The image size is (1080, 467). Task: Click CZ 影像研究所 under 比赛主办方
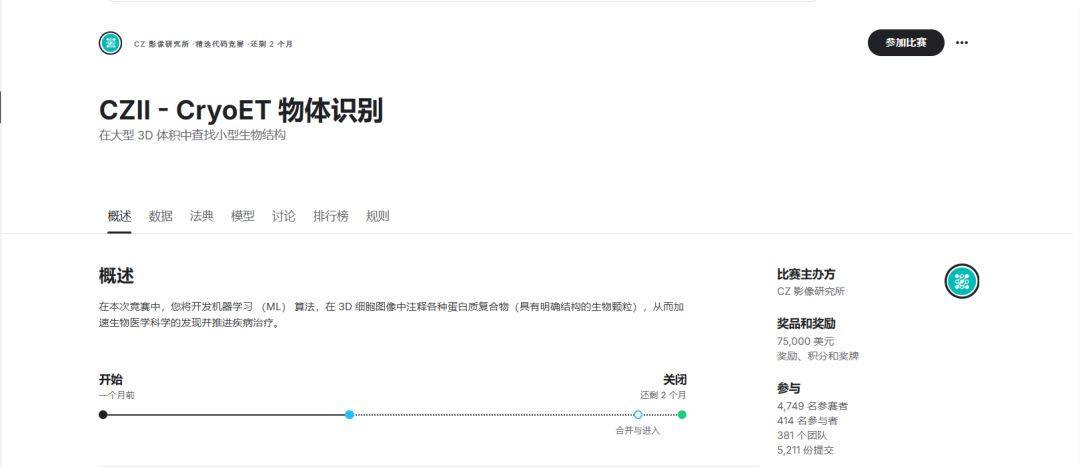[x=811, y=291]
